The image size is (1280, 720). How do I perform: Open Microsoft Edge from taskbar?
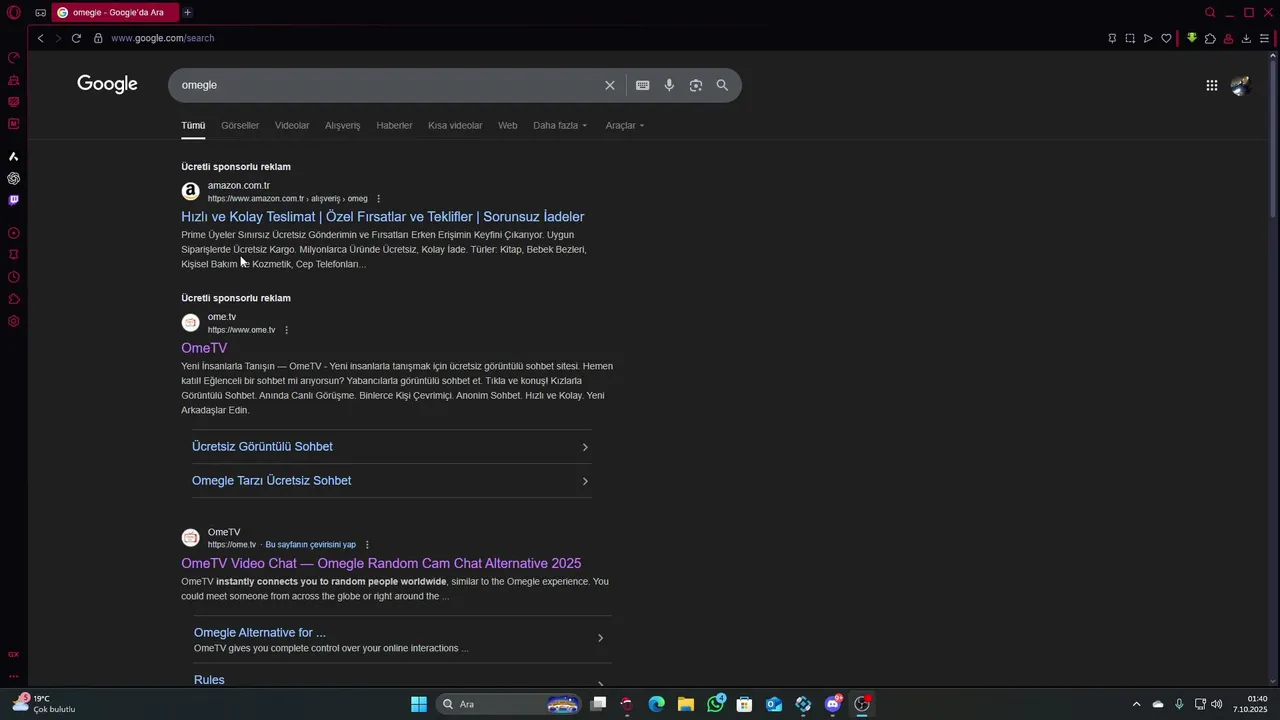[x=656, y=704]
